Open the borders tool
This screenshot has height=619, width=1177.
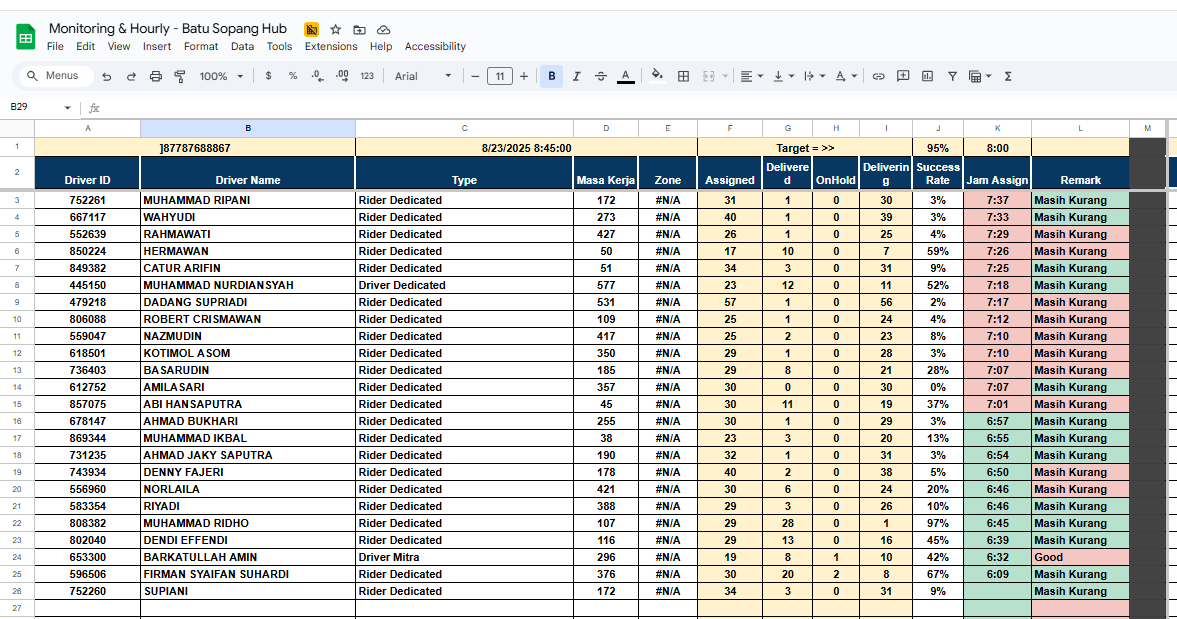683,76
